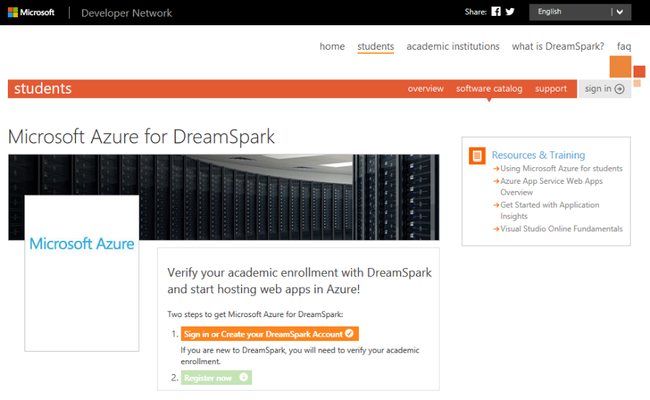This screenshot has height=400, width=650.
Task: Click Microsoft Azure for DreamSpark heading
Action: (141, 137)
